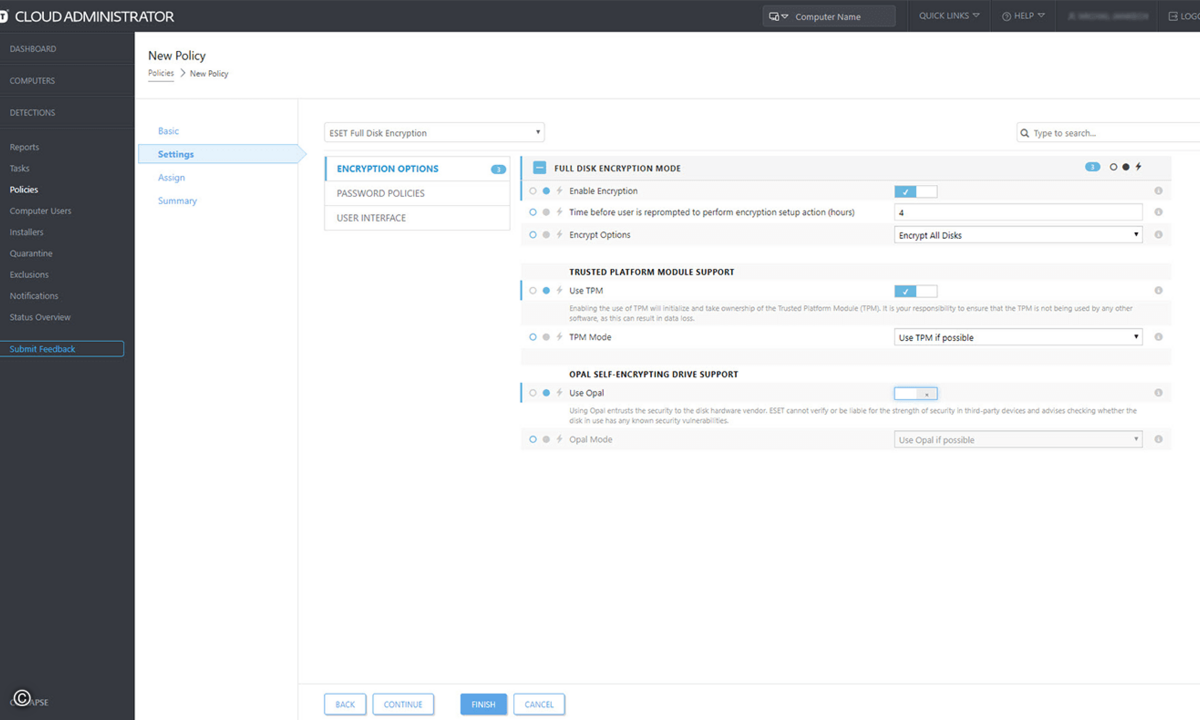Open the Encryption Options category

click(417, 169)
